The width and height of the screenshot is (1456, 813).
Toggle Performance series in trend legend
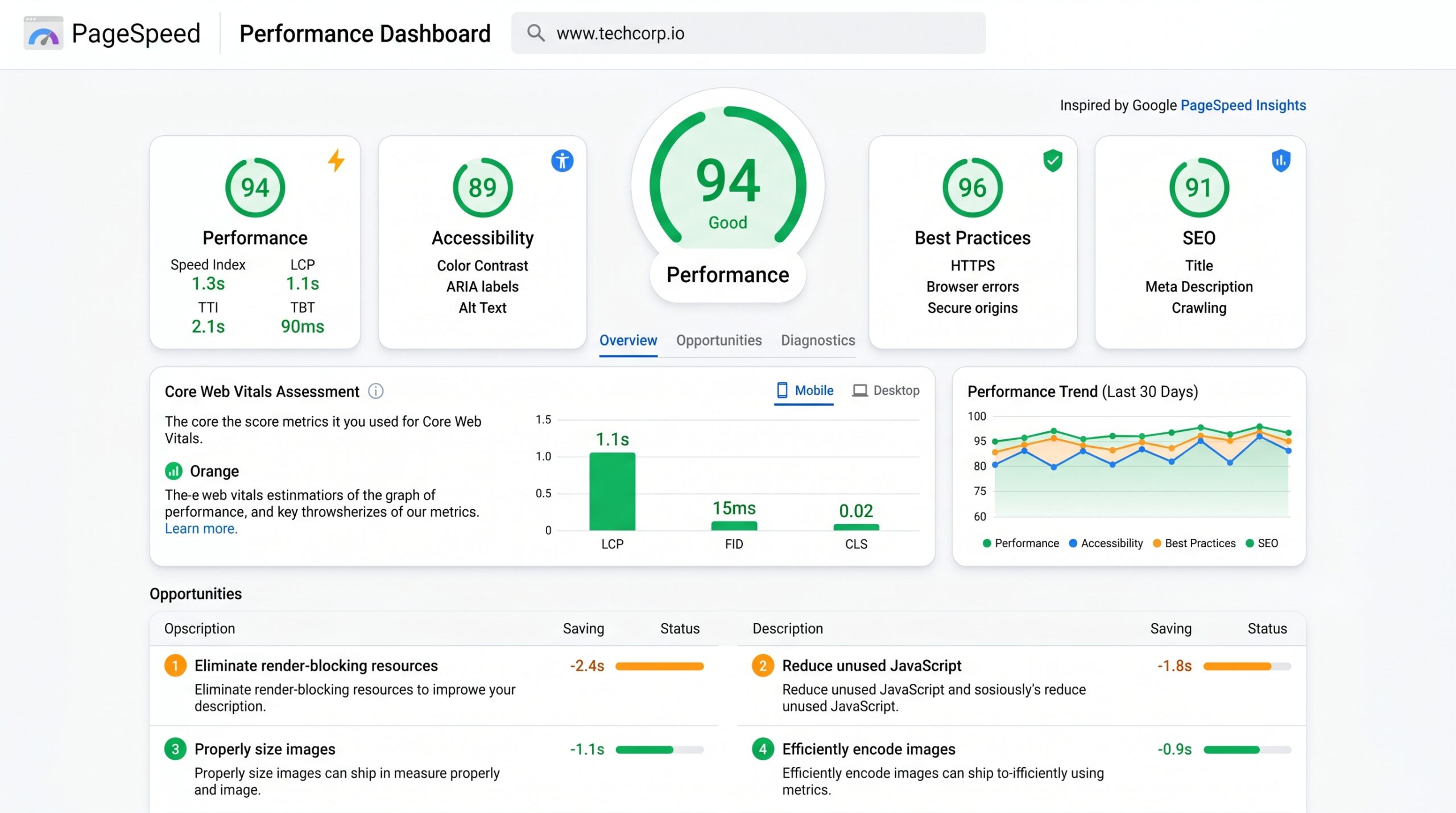click(x=1021, y=543)
